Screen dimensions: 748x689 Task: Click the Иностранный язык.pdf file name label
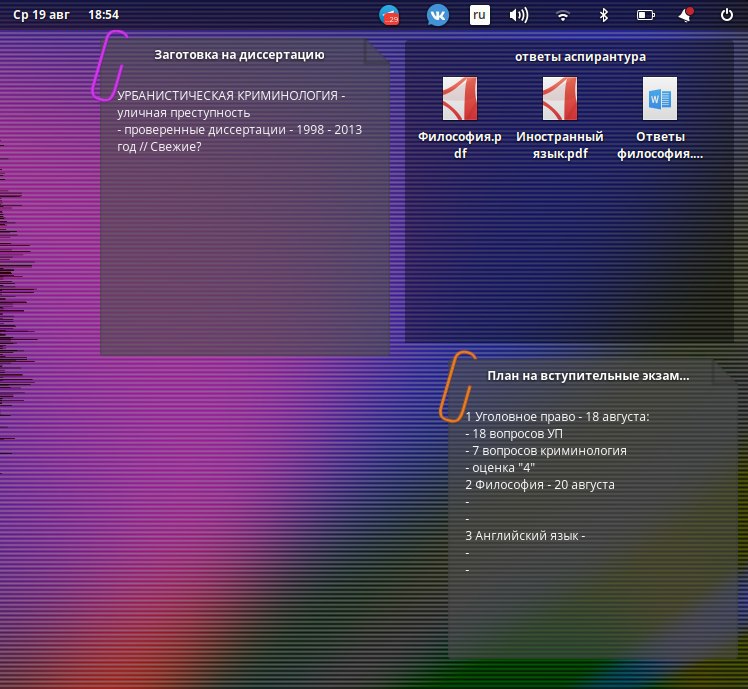(560, 145)
